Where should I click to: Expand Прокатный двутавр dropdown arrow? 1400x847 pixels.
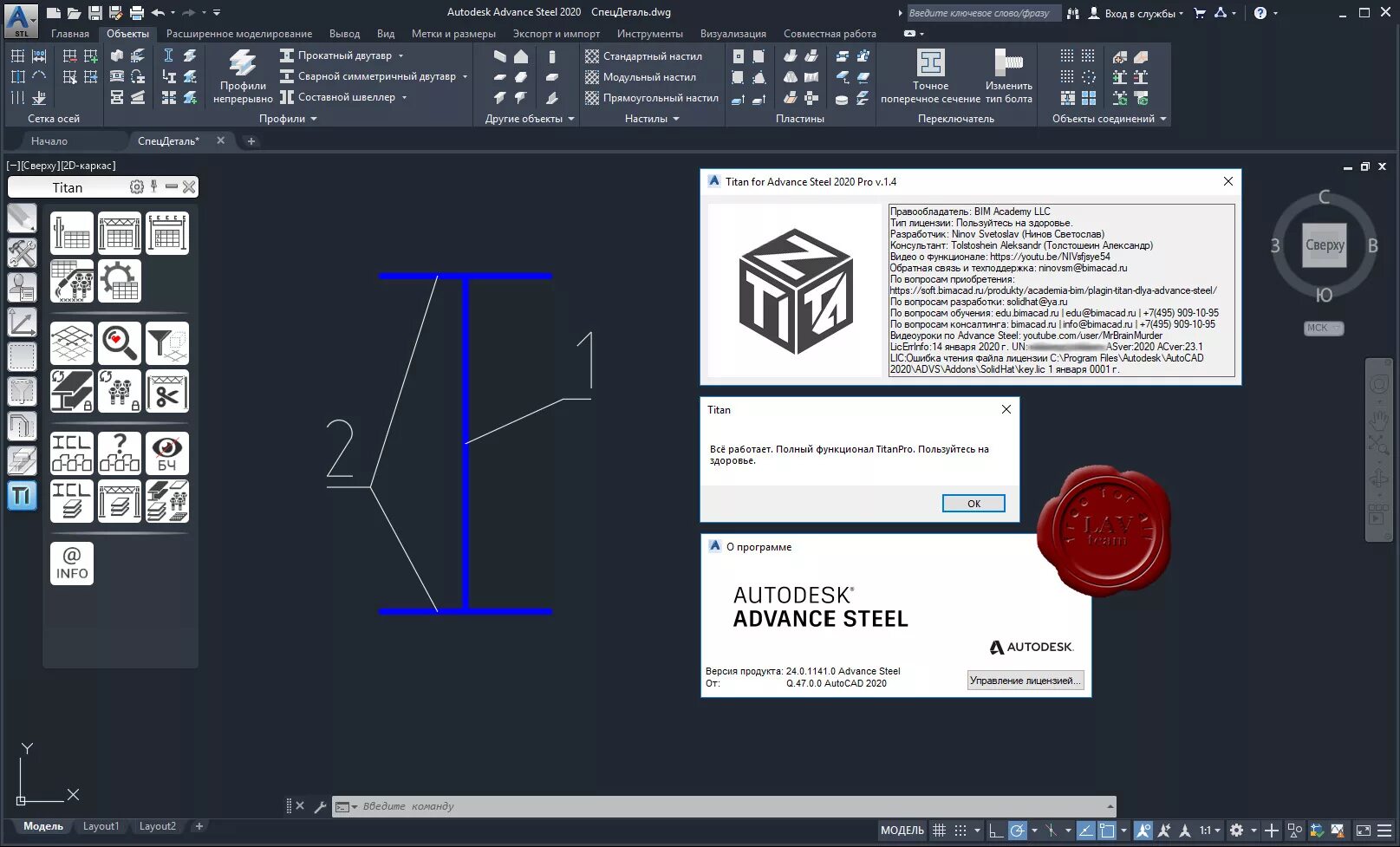coord(401,56)
